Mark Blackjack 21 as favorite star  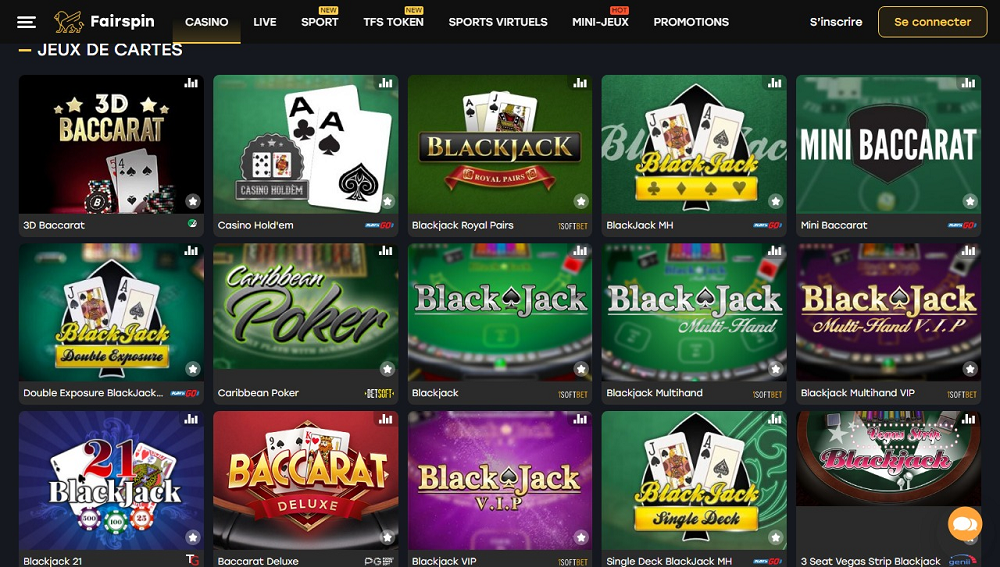pyautogui.click(x=193, y=538)
